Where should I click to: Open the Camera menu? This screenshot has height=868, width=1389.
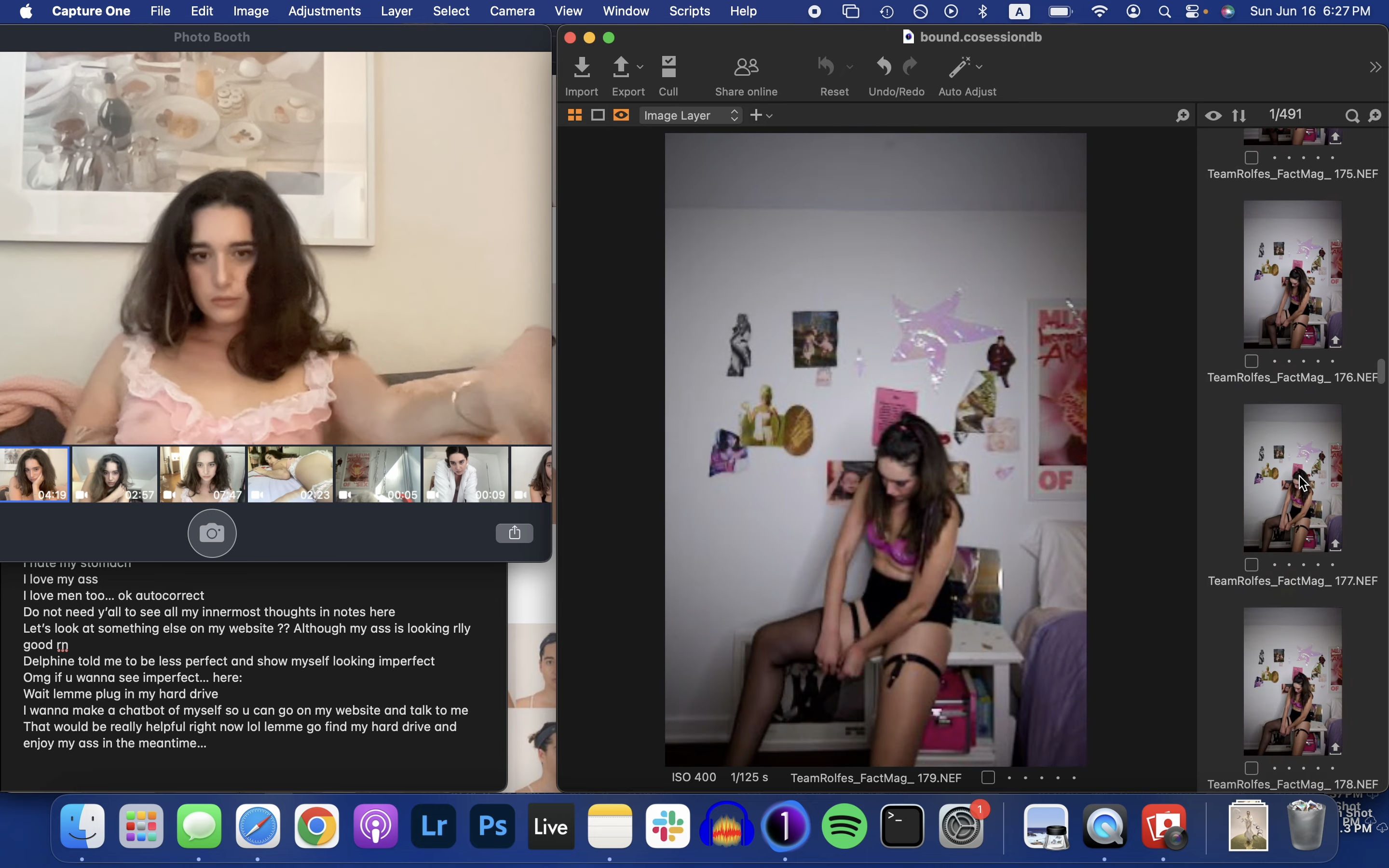tap(512, 12)
